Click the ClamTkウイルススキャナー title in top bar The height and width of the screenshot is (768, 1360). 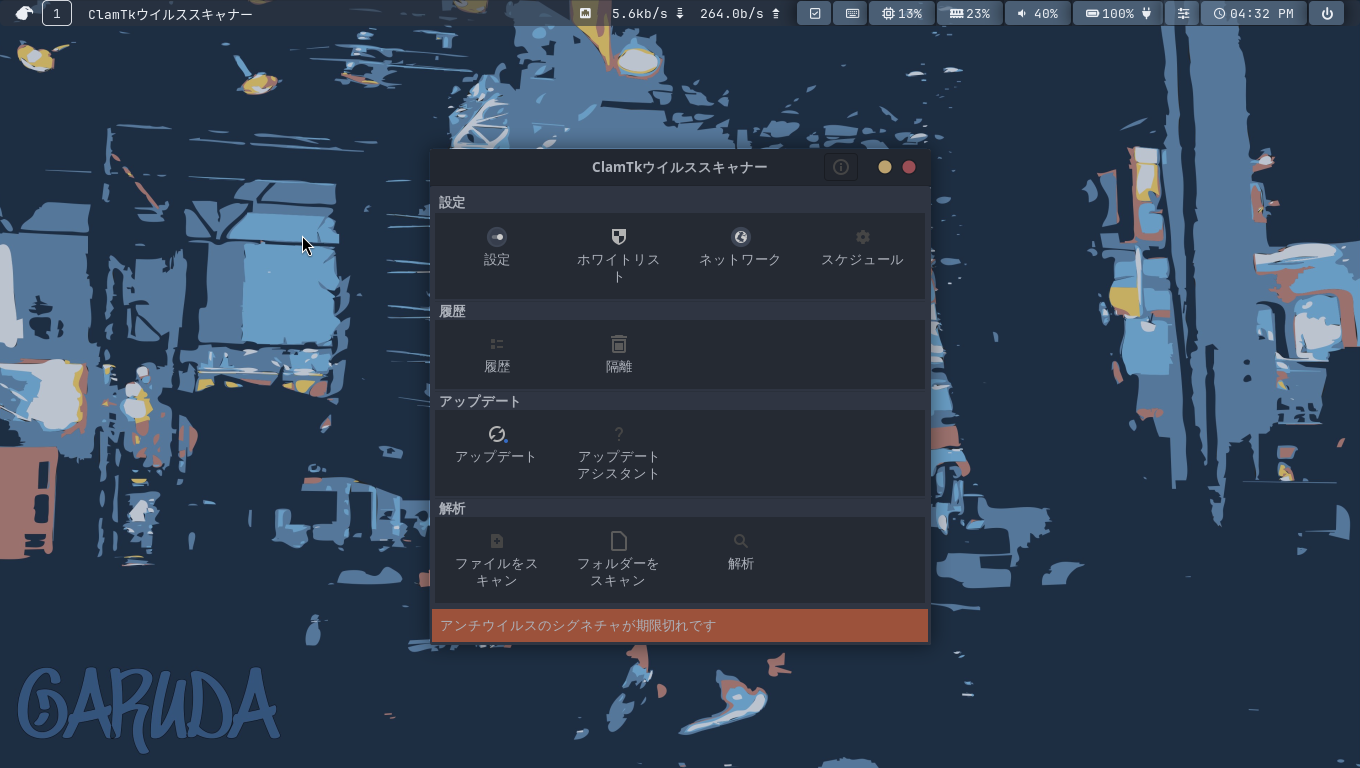(170, 14)
